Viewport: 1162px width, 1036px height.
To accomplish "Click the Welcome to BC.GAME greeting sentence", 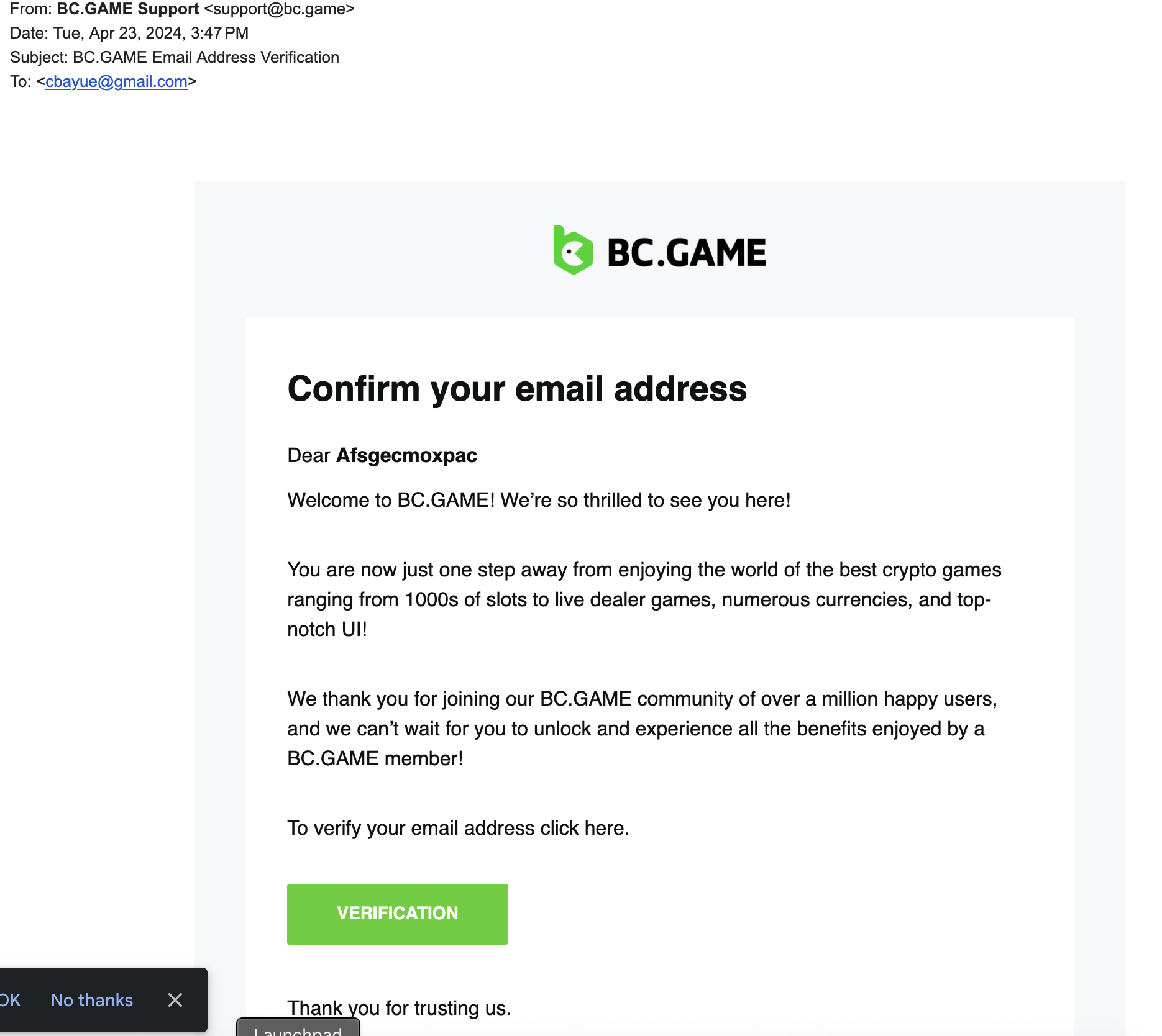I will (x=539, y=500).
